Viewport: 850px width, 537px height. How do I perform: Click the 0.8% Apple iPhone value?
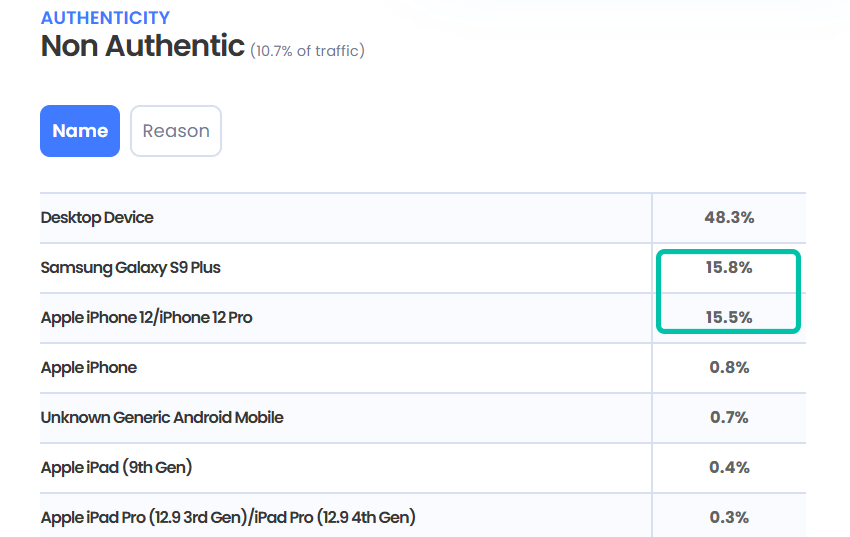coord(729,367)
